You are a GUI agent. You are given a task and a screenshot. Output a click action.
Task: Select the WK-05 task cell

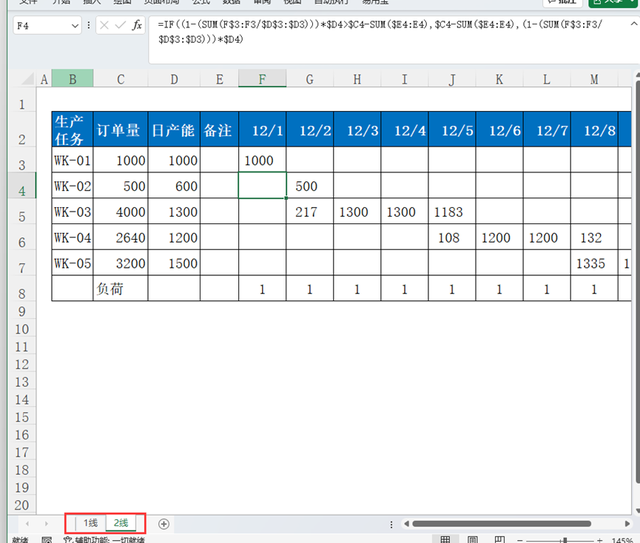(x=72, y=263)
